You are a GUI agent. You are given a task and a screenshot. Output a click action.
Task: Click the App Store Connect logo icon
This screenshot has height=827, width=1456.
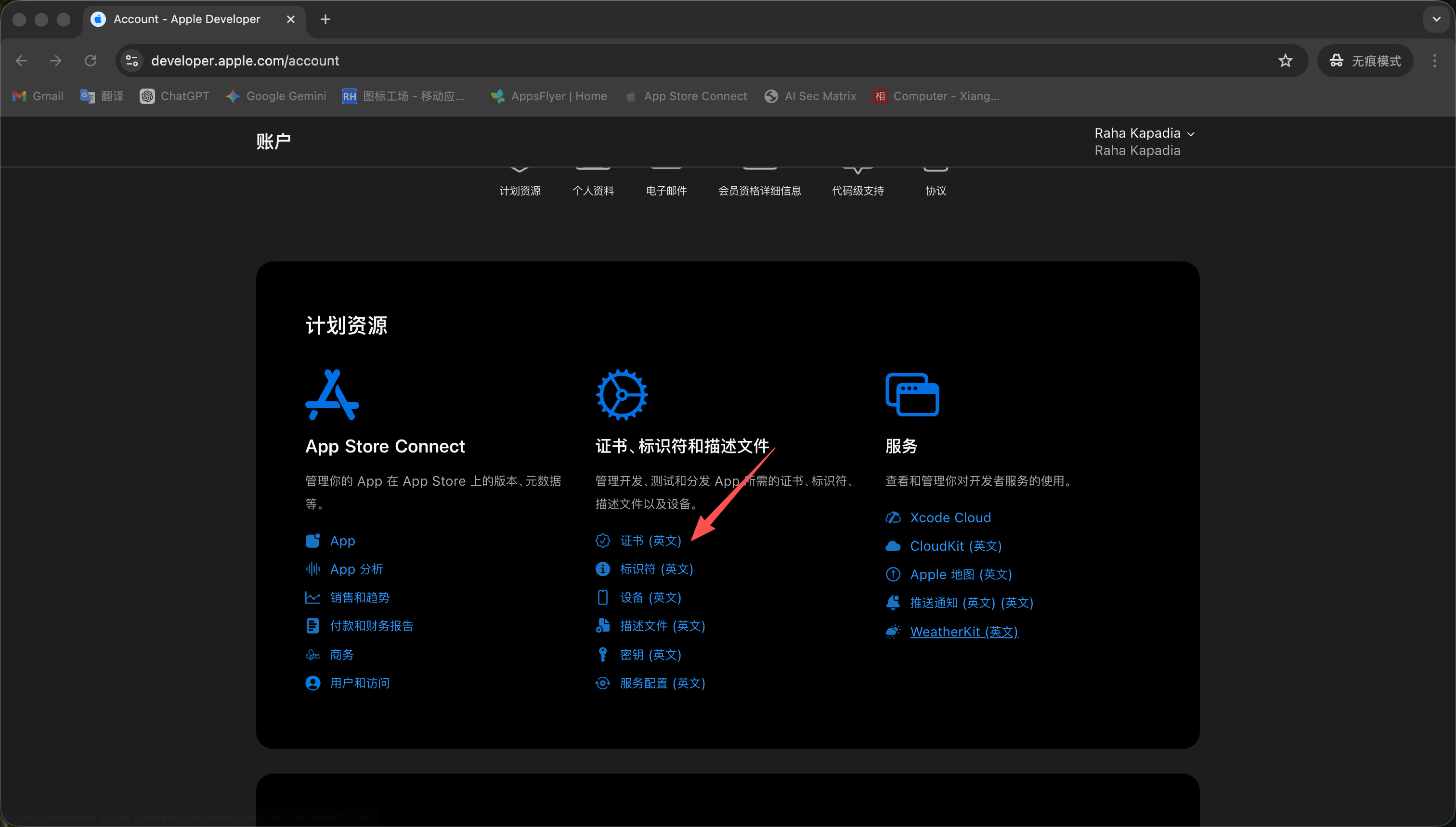click(332, 395)
